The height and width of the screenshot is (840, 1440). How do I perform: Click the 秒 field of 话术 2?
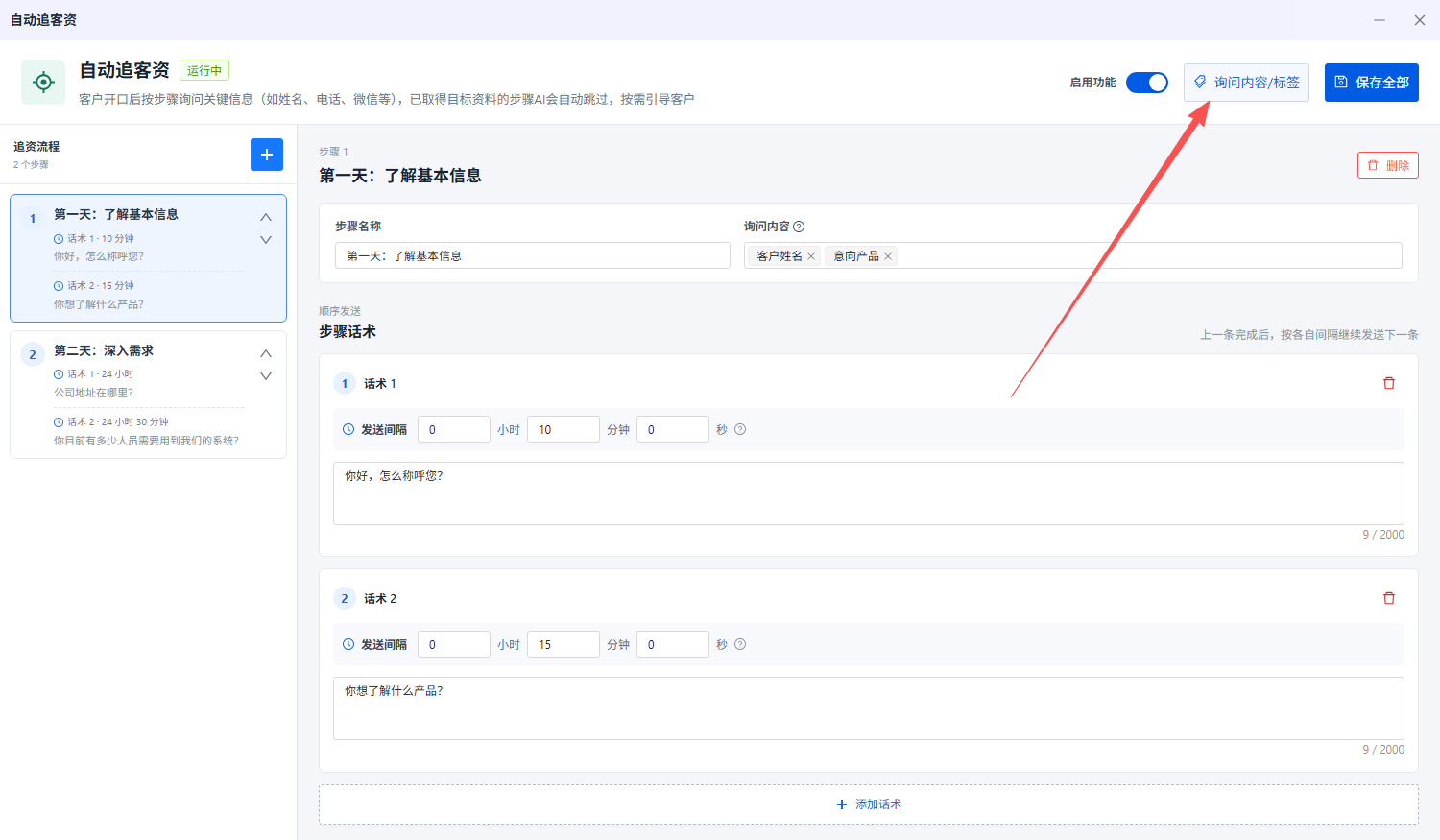[x=673, y=644]
